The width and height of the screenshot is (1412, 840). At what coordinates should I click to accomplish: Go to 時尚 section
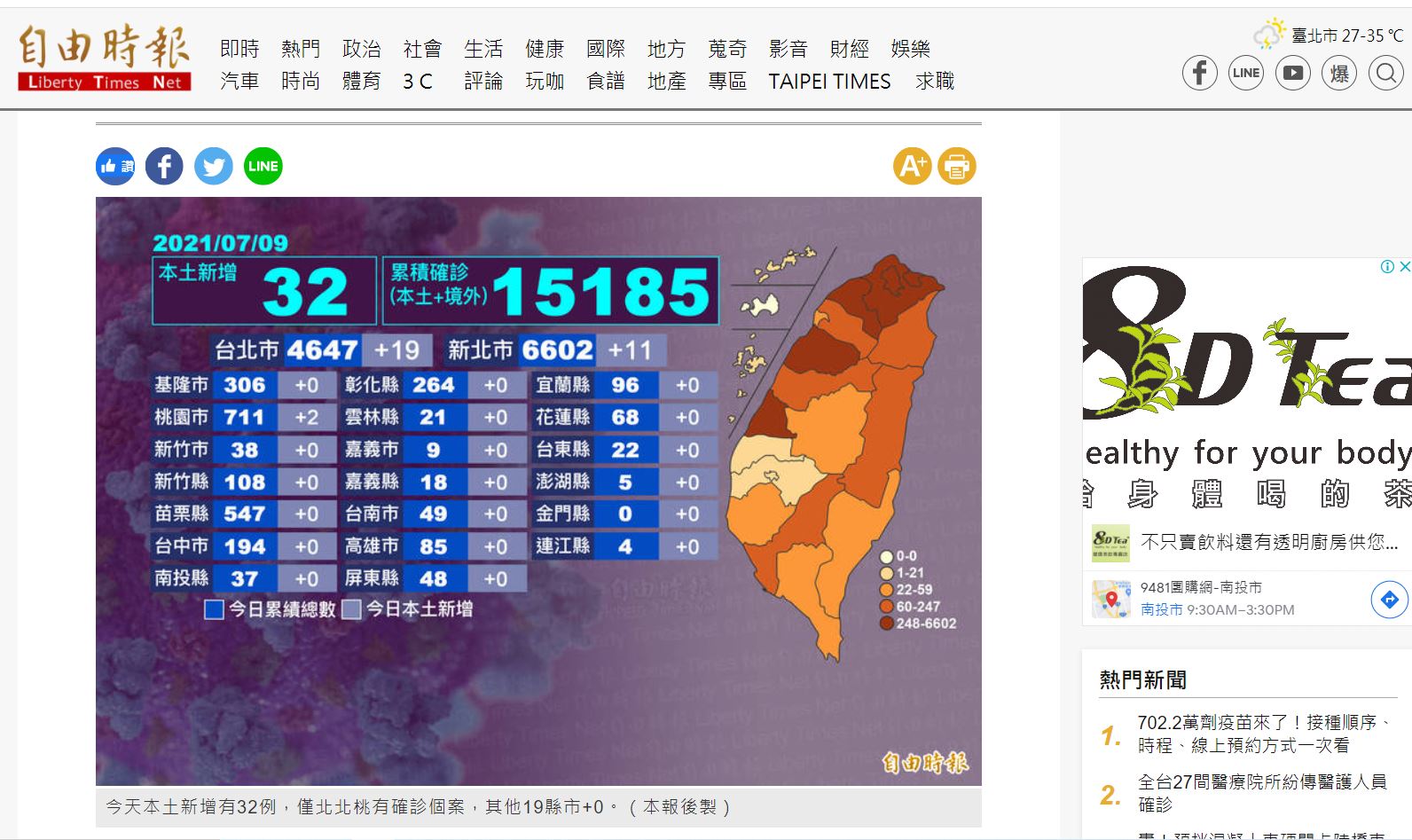tap(301, 82)
